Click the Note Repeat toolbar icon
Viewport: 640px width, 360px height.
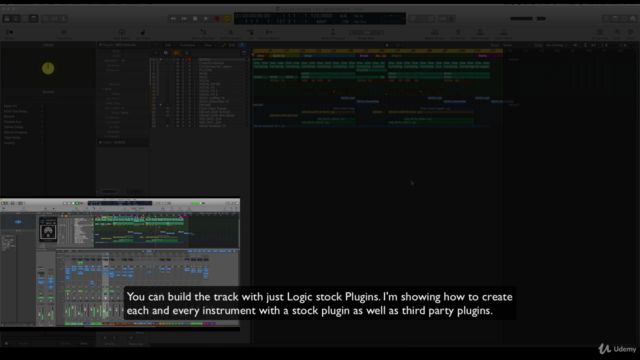(x=122, y=32)
